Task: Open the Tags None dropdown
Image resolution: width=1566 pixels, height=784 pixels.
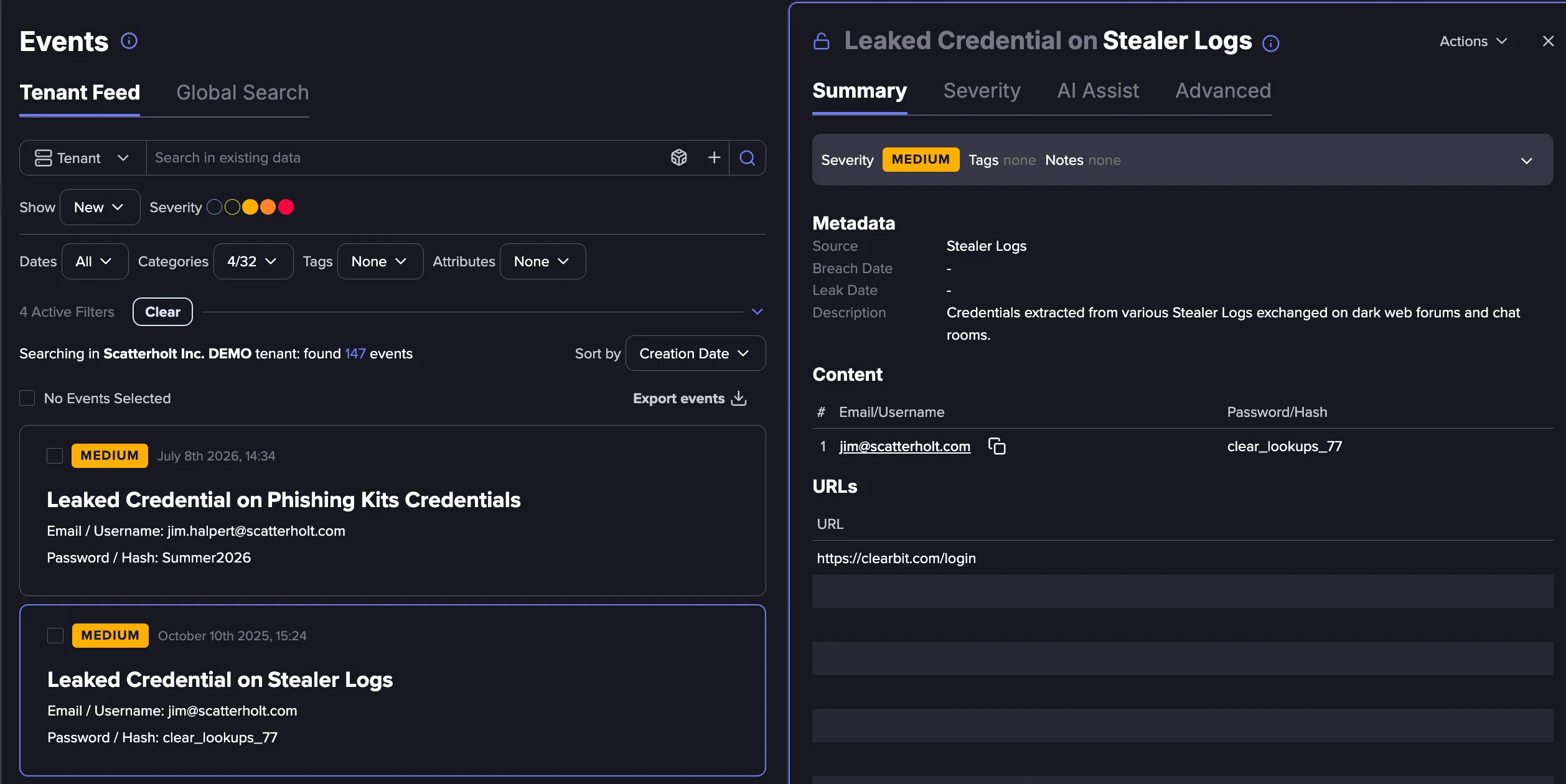Action: point(380,261)
